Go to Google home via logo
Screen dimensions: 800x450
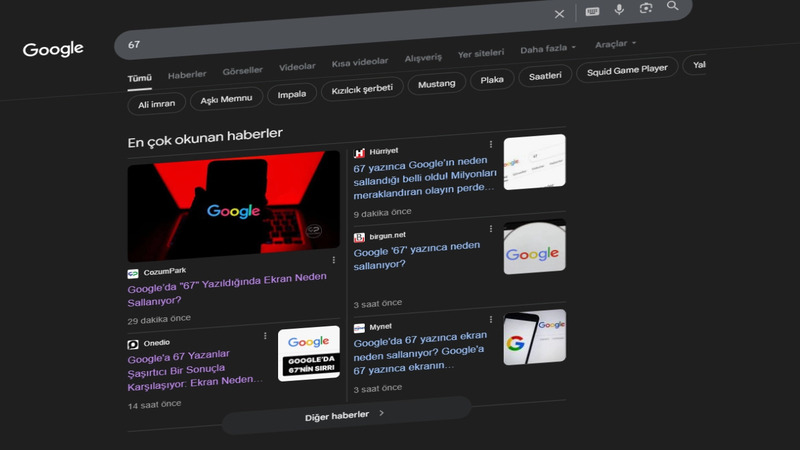[53, 49]
